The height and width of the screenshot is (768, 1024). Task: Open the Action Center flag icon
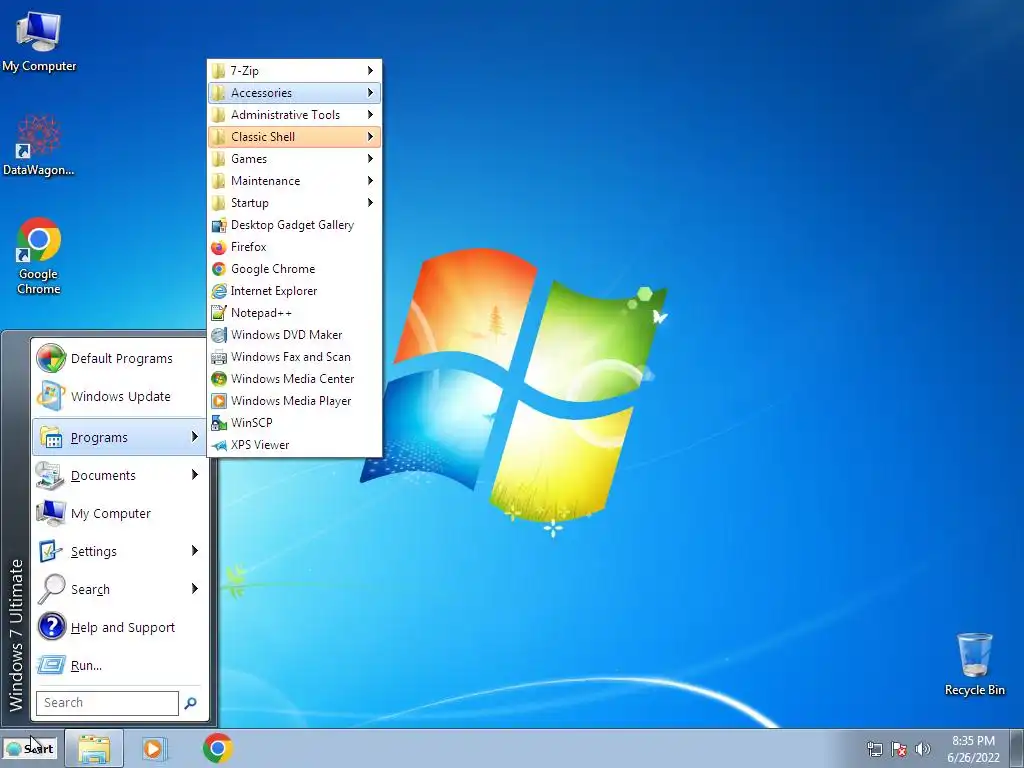tap(899, 749)
